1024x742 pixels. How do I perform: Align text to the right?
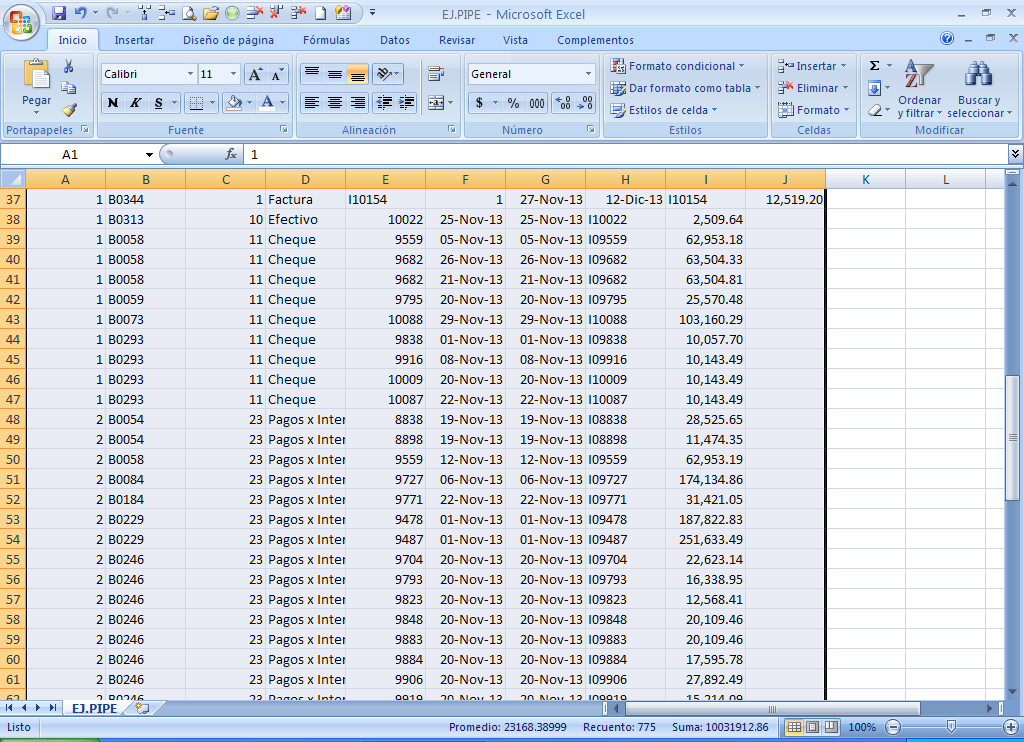(x=357, y=103)
